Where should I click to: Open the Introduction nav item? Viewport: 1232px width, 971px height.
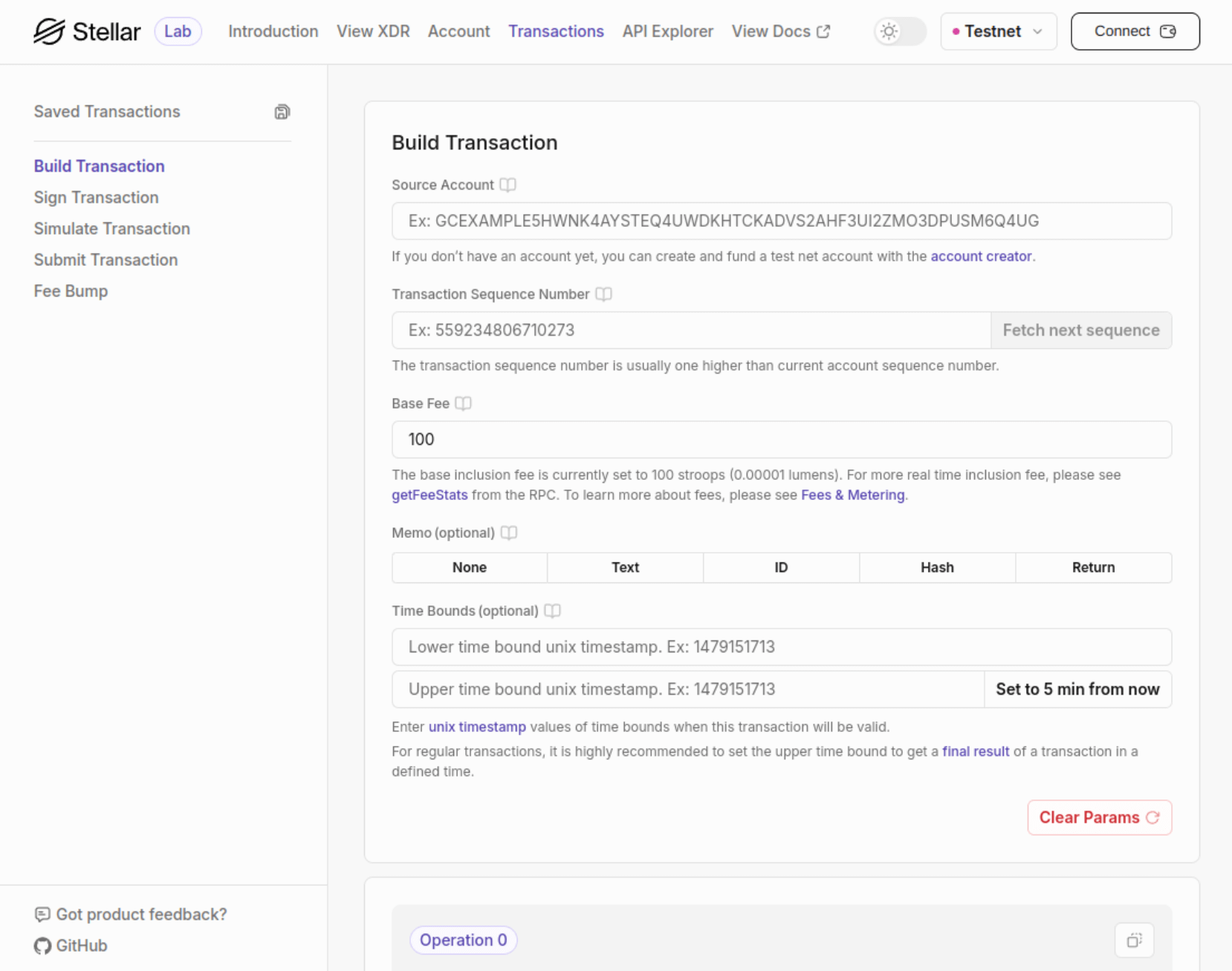[x=273, y=31]
